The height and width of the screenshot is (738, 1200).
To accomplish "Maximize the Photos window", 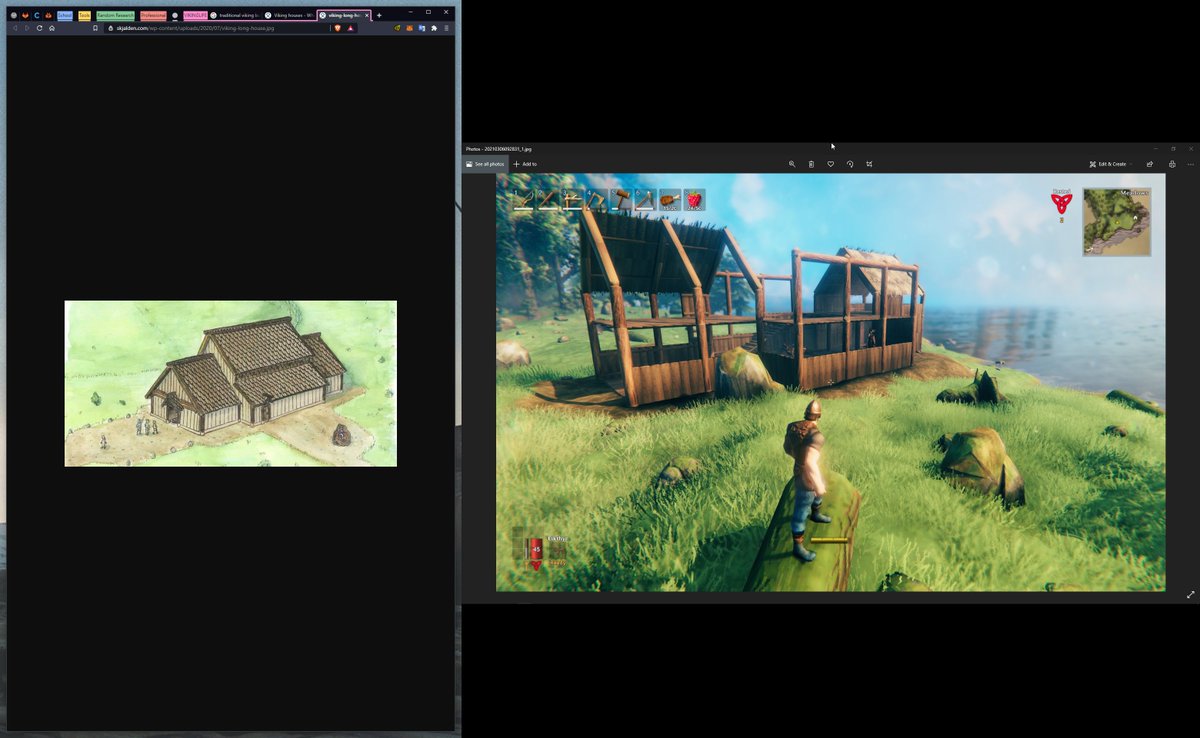I will coord(1173,148).
